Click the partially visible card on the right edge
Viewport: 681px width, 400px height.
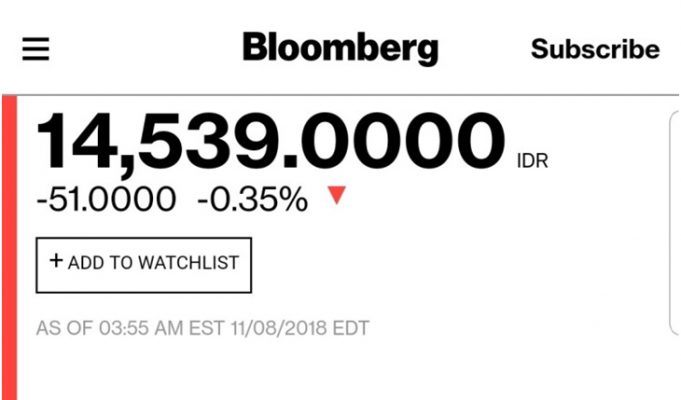[674, 220]
